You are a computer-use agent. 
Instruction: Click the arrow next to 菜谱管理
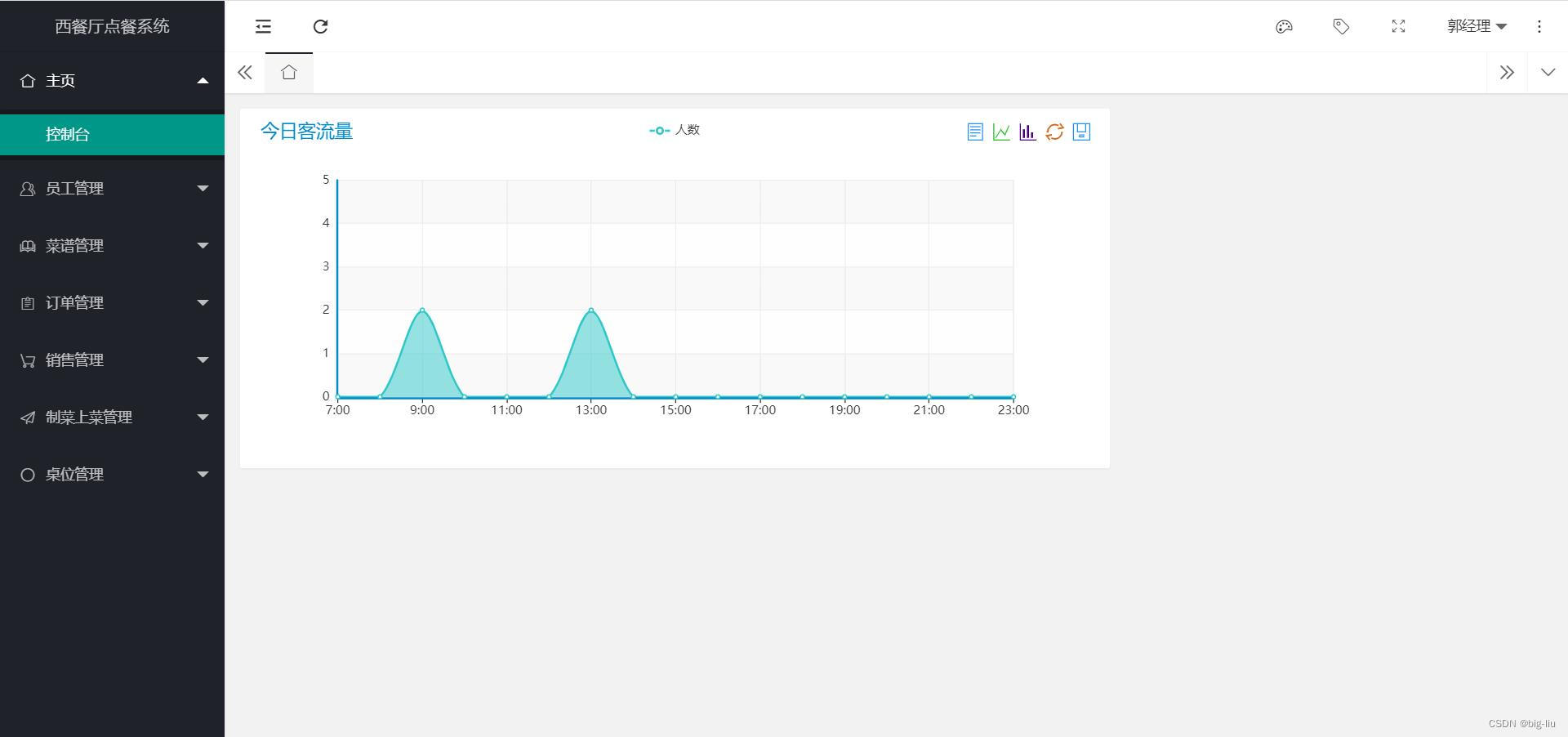[x=203, y=245]
